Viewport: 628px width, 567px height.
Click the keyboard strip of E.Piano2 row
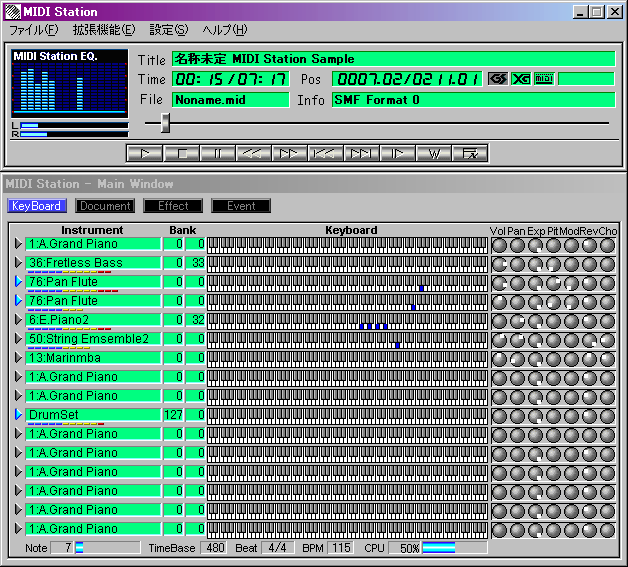tap(347, 321)
